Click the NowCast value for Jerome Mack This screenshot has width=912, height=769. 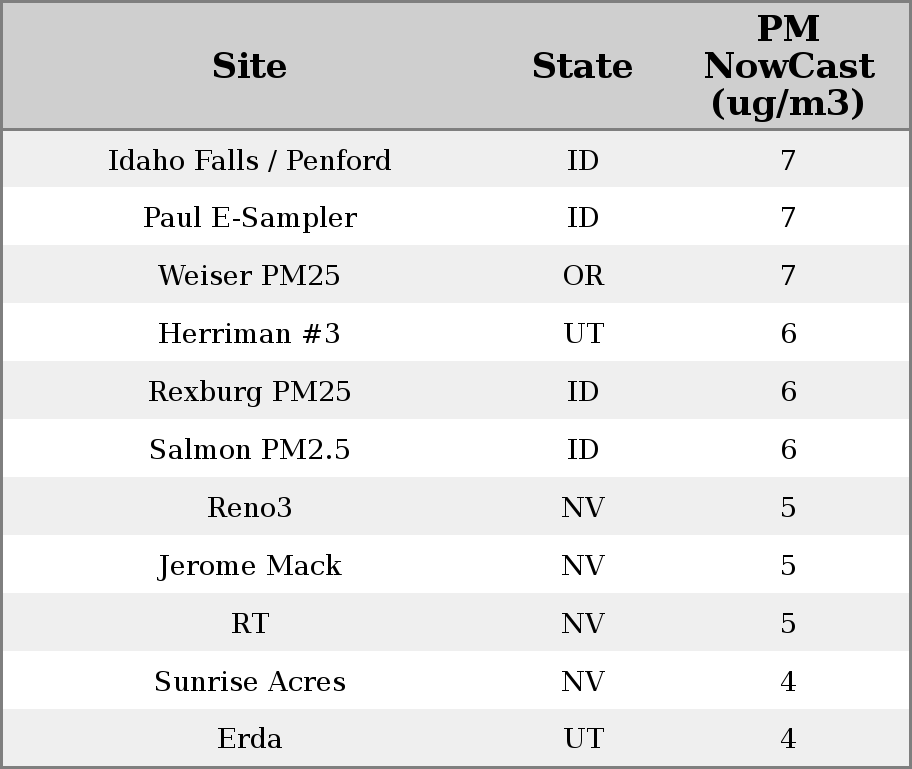point(788,566)
